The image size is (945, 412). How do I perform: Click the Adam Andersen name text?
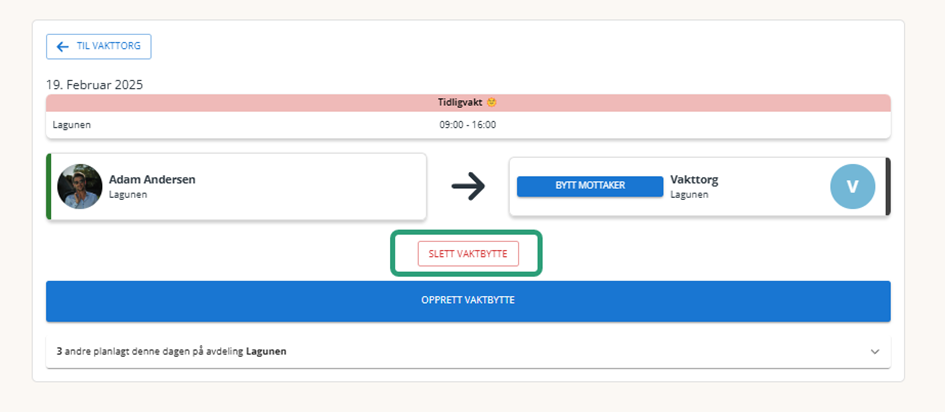tap(152, 179)
